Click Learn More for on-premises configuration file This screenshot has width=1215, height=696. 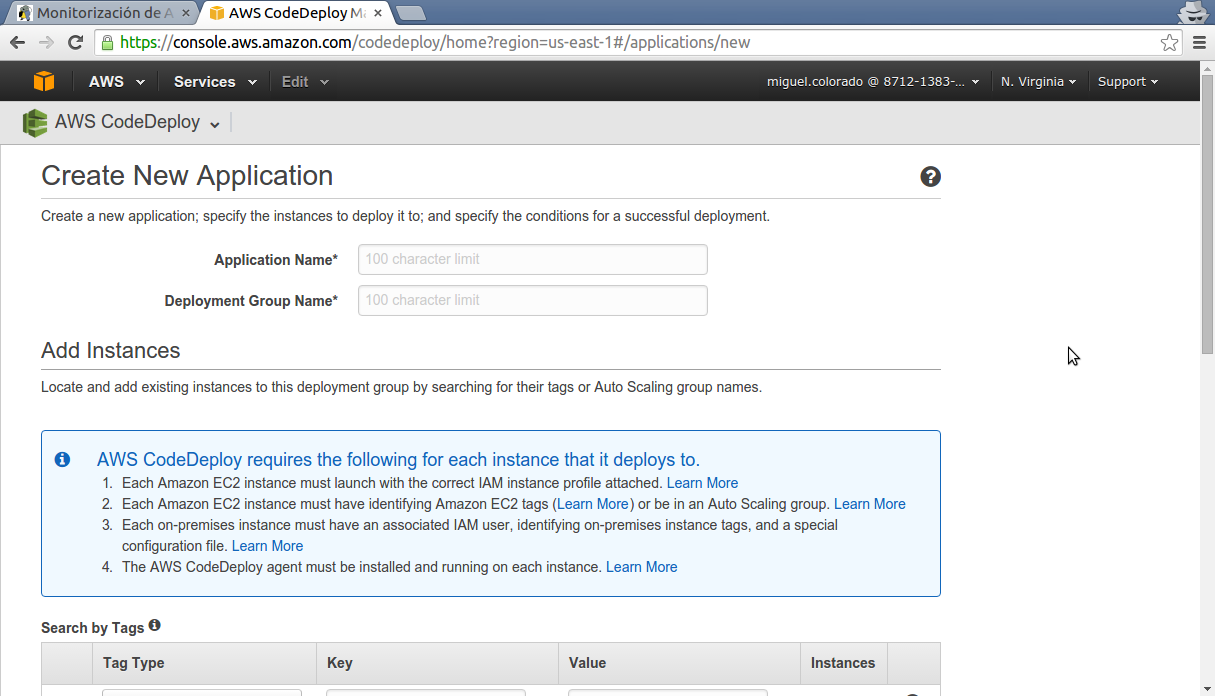(267, 546)
